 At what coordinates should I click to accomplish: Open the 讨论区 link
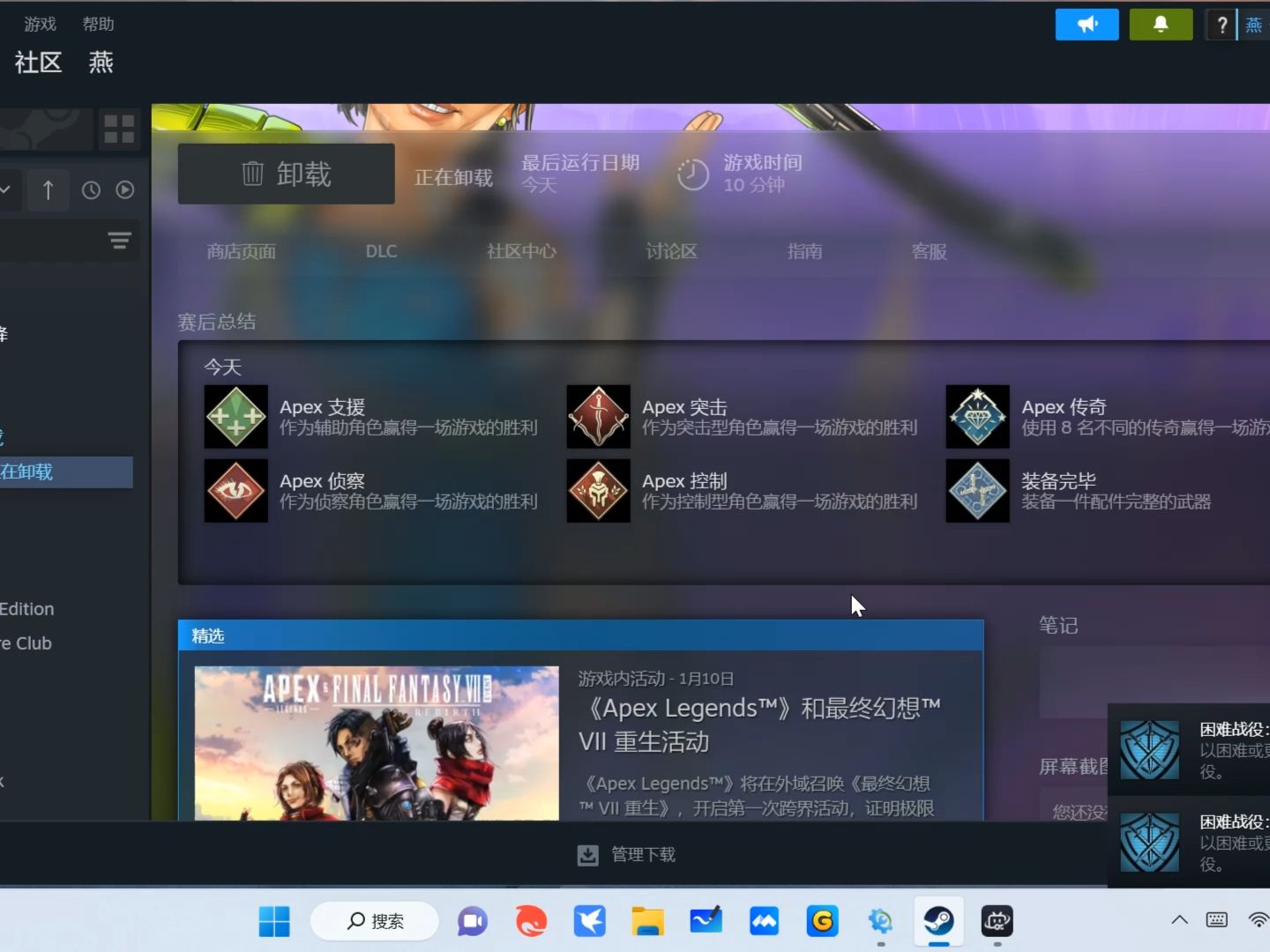coord(672,252)
